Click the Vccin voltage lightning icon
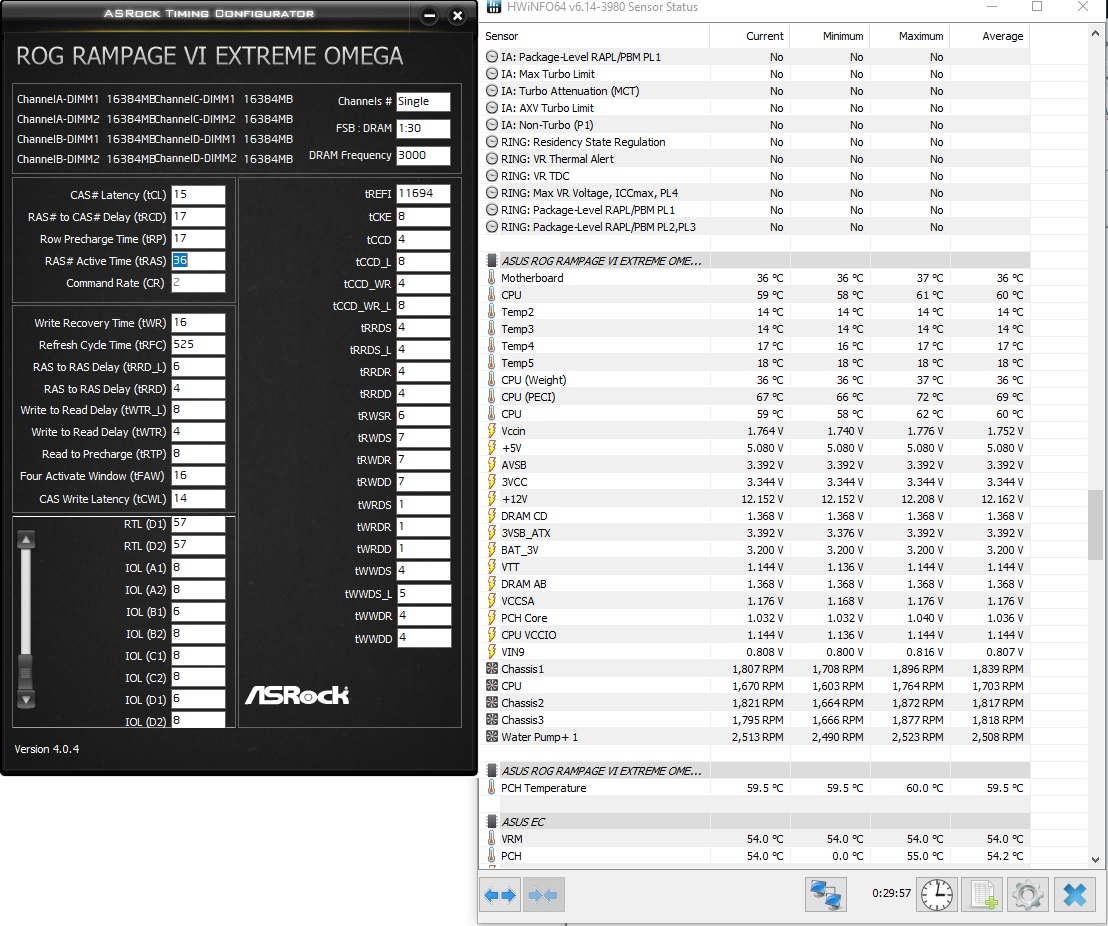Screen dimensions: 1108x926 (492, 430)
